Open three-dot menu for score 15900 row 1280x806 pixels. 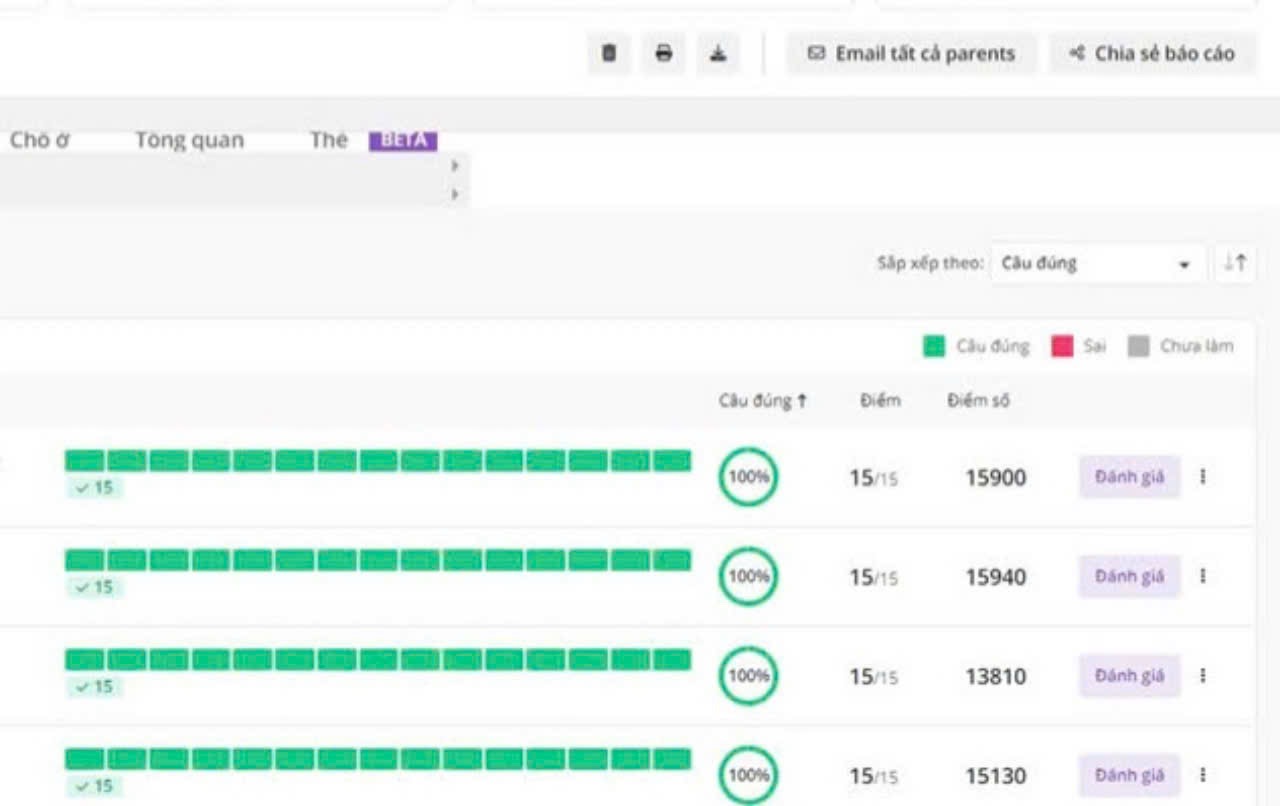(1202, 477)
